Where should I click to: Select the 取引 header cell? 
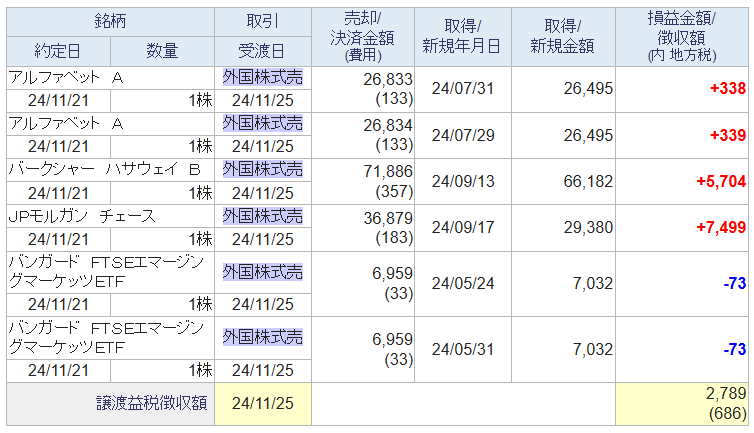tap(263, 22)
